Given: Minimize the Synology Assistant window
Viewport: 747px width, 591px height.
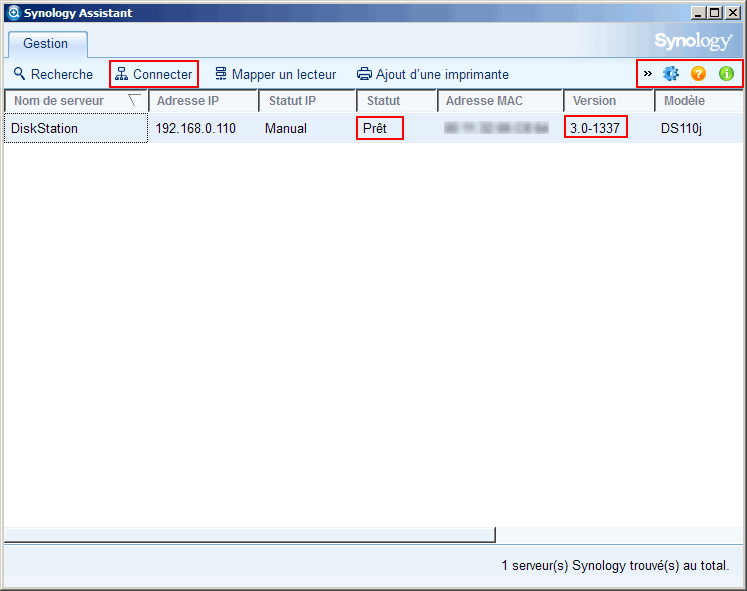Looking at the screenshot, I should tap(698, 13).
